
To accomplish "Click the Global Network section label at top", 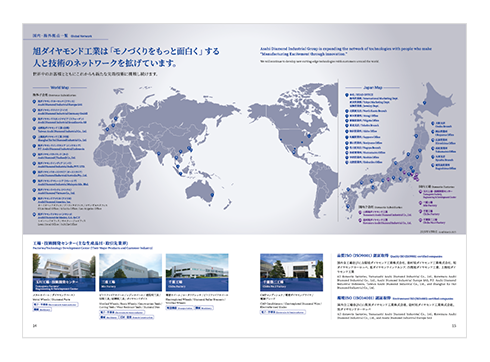I will pos(62,36).
